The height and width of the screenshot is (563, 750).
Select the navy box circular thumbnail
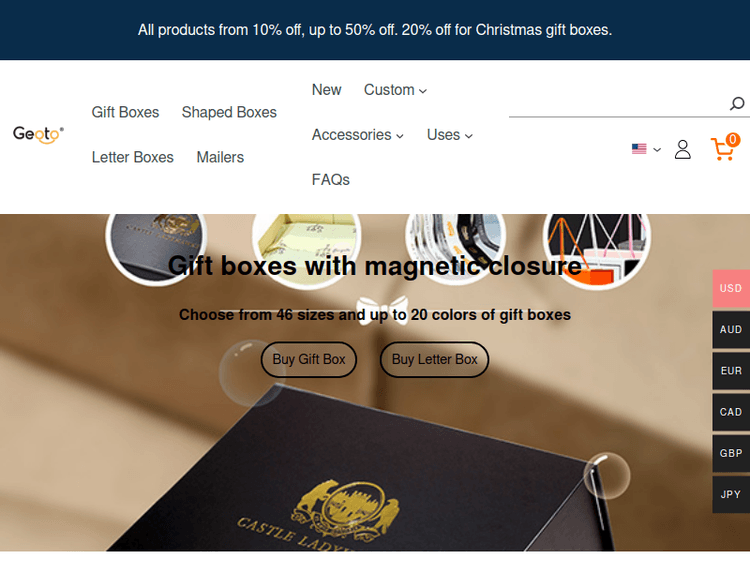click(x=156, y=248)
